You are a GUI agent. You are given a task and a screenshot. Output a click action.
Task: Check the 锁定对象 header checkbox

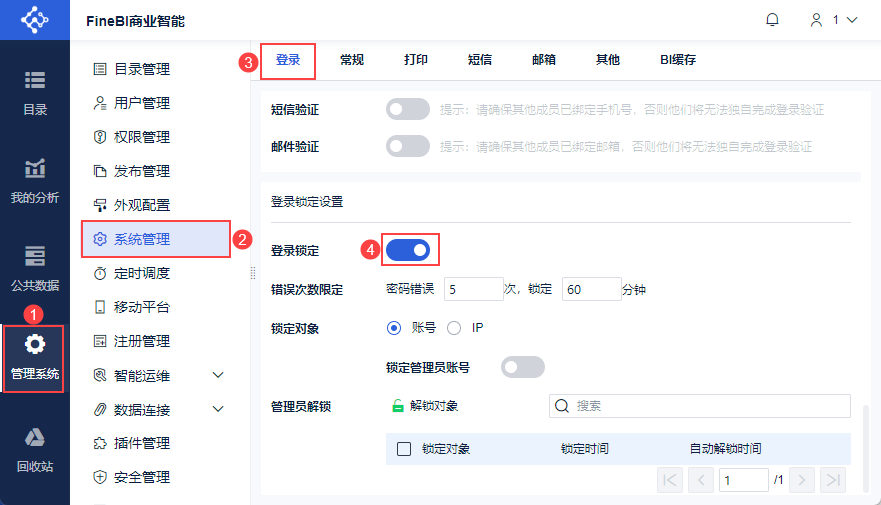point(404,449)
